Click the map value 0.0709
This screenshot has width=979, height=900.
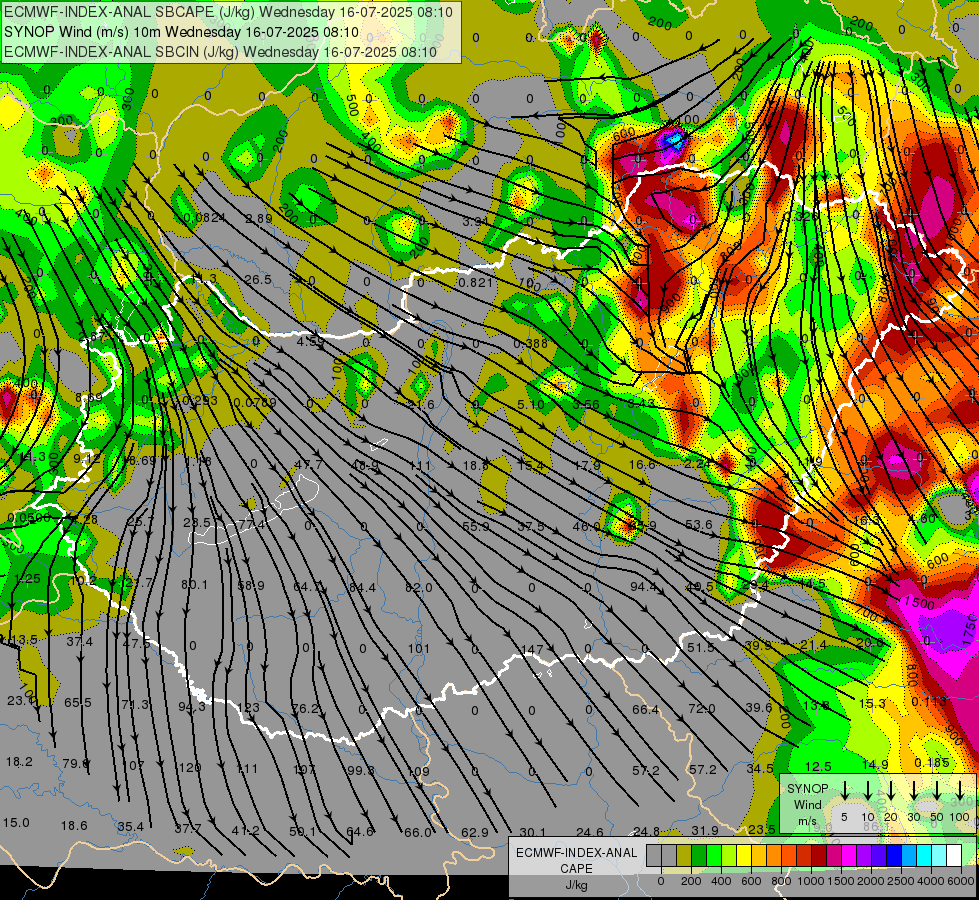click(x=255, y=402)
